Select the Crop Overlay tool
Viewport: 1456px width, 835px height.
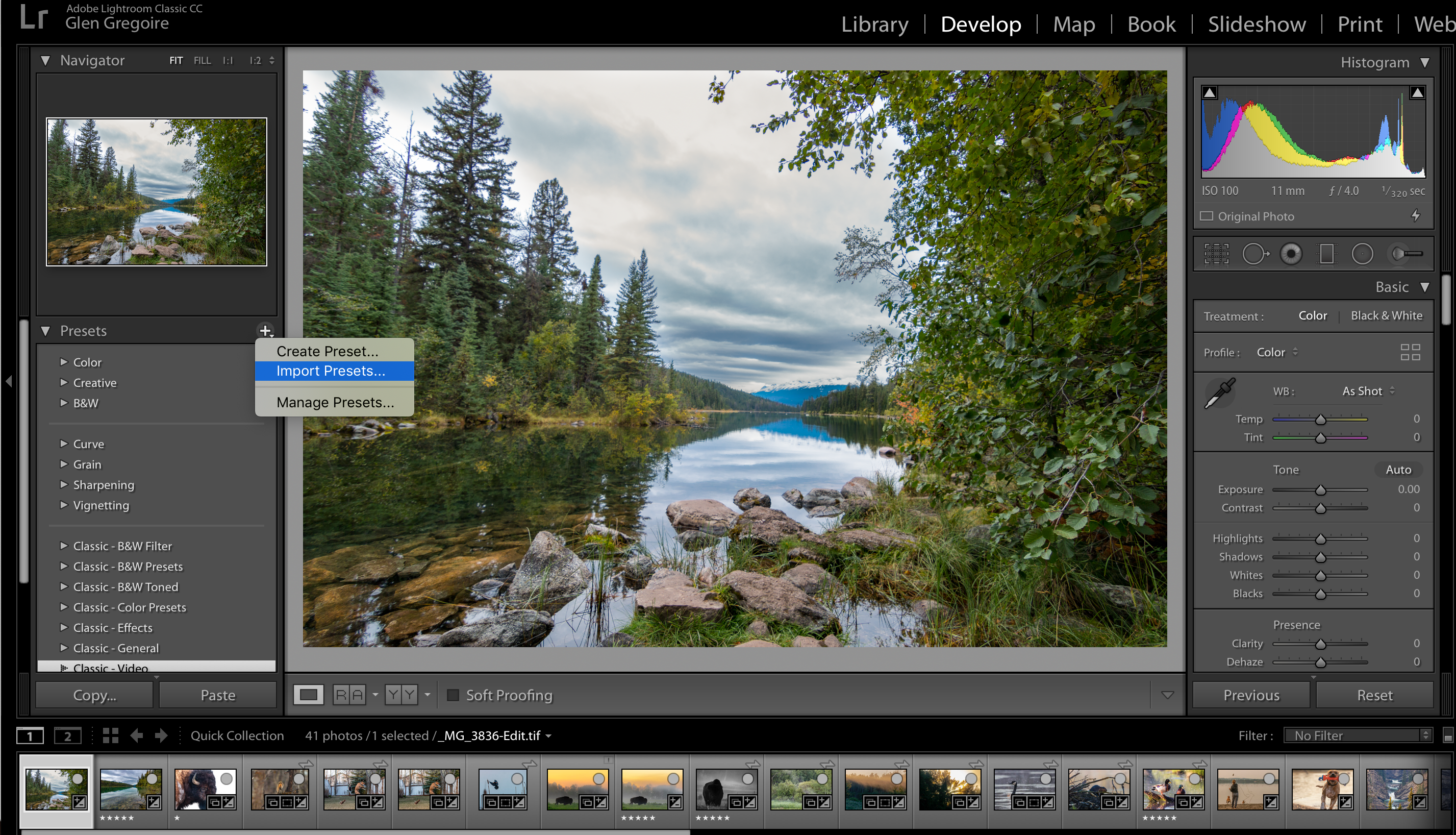click(x=1216, y=254)
